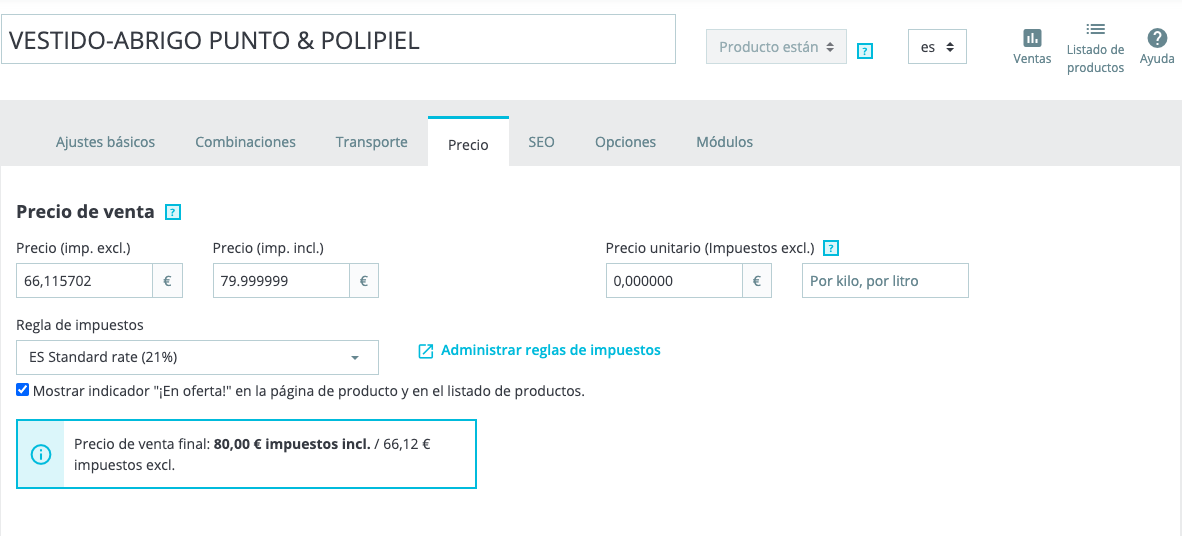Click the external link icon for tax rules
The image size is (1182, 536).
(426, 351)
